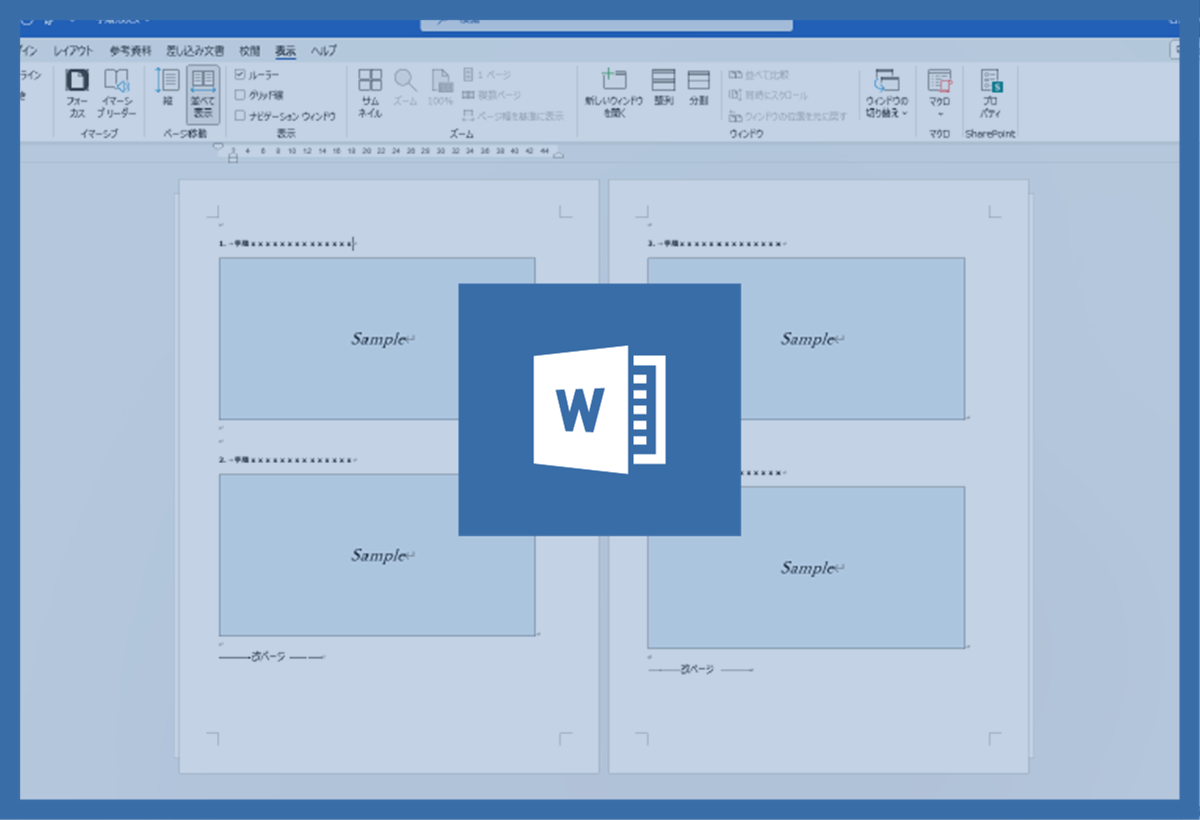
Task: Switch to the レイアウト (Layout) tab
Action: [73, 51]
